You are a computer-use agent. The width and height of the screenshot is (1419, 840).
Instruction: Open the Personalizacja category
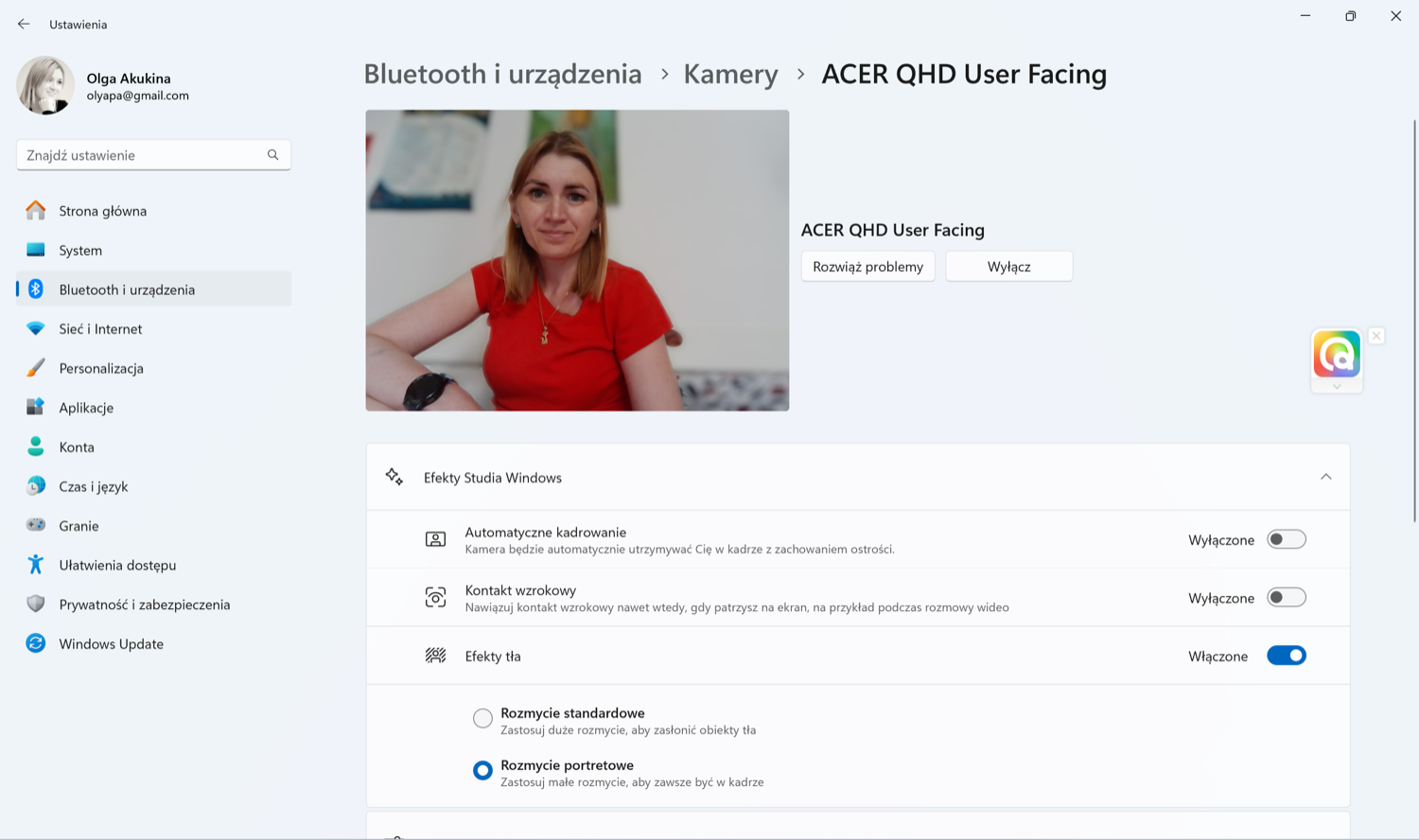[153, 368]
